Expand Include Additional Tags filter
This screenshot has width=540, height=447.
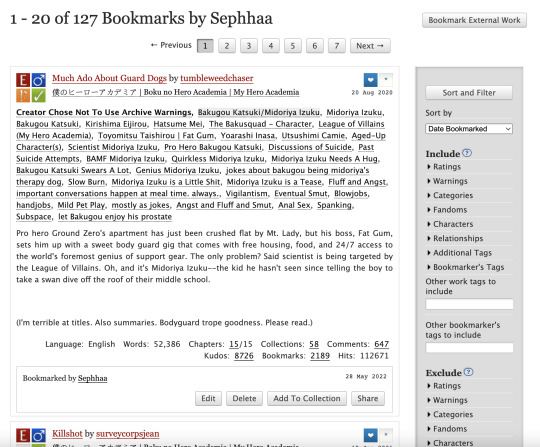pos(459,253)
